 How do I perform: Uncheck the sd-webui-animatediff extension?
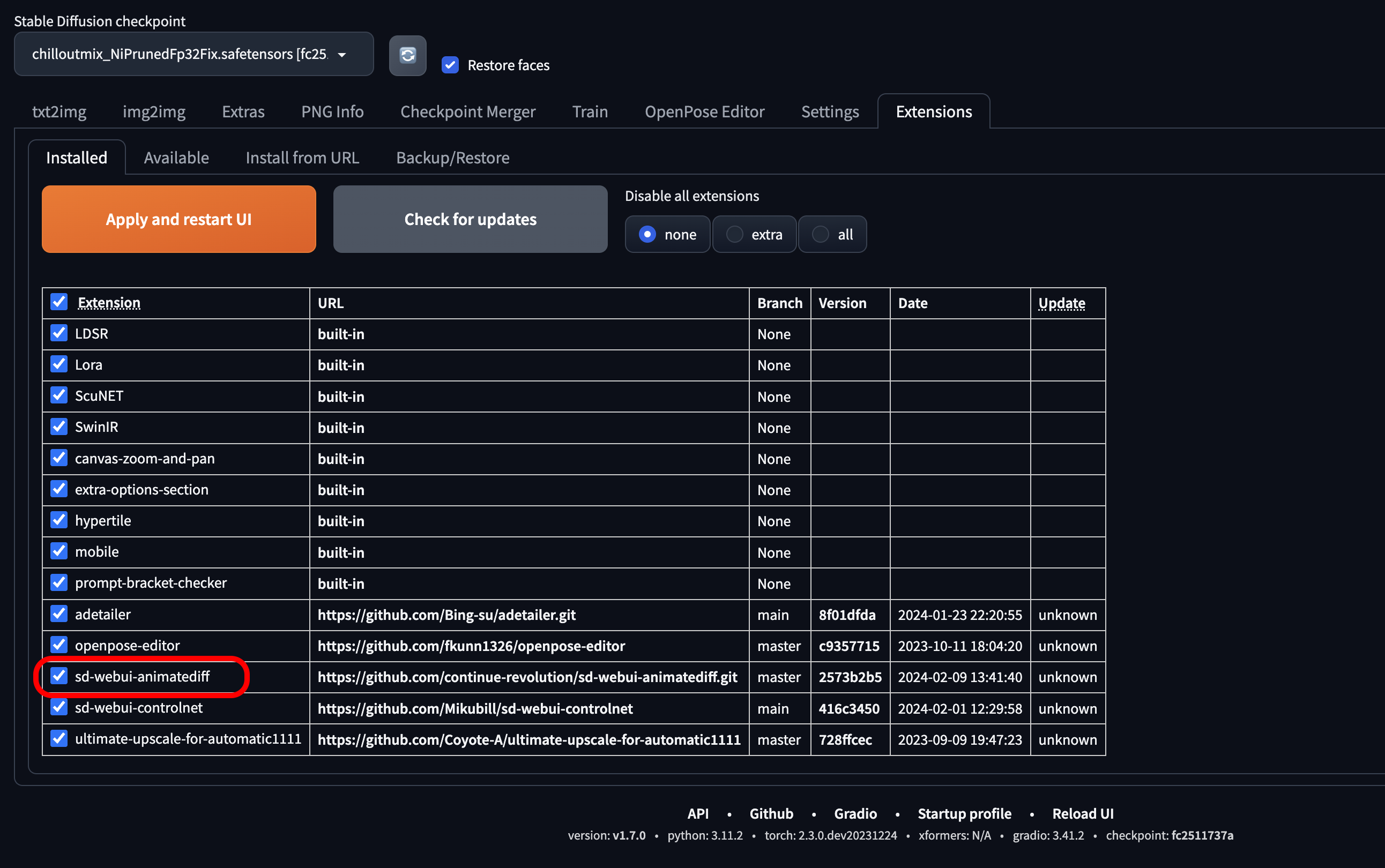click(x=59, y=676)
